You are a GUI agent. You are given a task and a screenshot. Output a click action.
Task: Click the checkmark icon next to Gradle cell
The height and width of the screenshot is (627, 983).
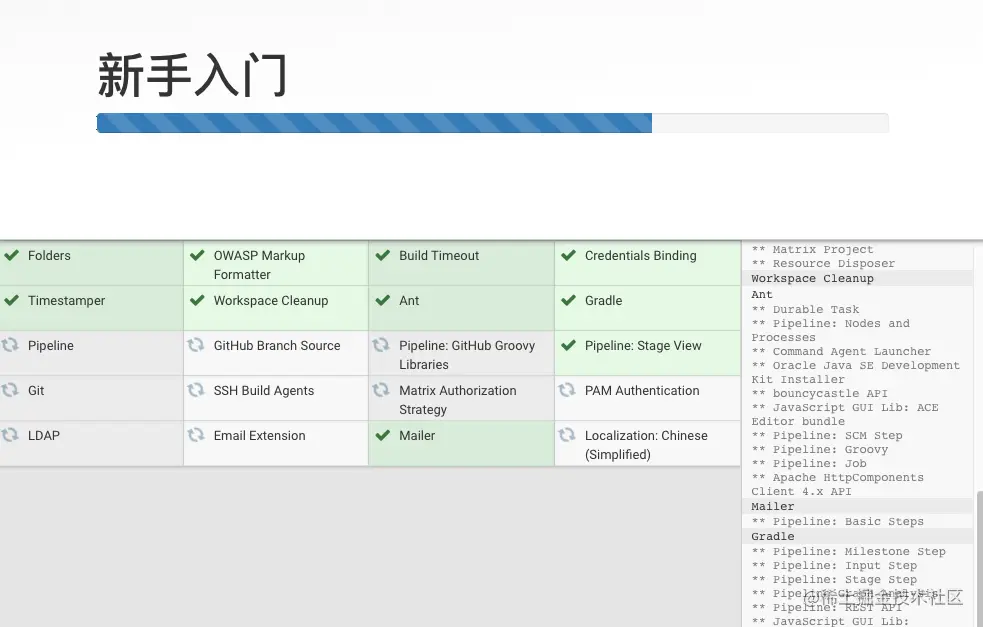click(x=568, y=300)
